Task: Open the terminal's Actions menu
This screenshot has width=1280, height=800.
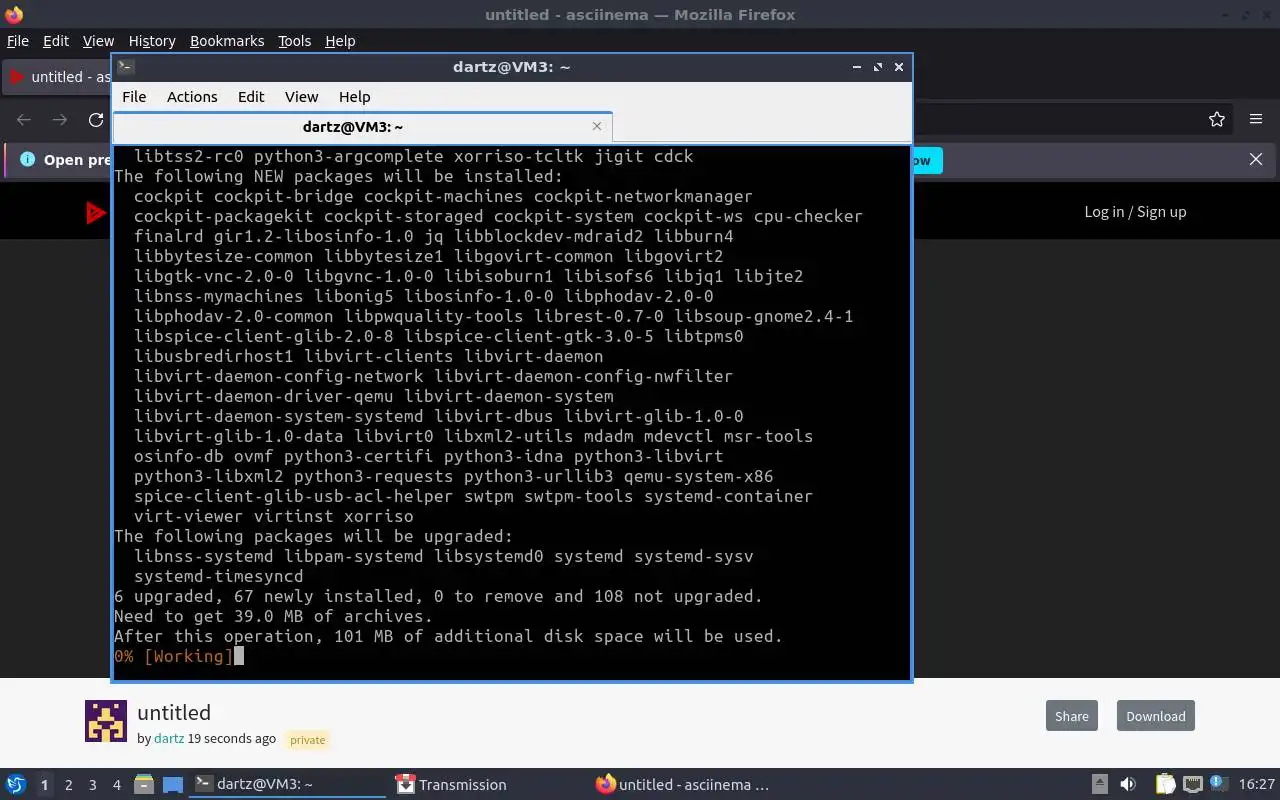Action: pyautogui.click(x=192, y=97)
